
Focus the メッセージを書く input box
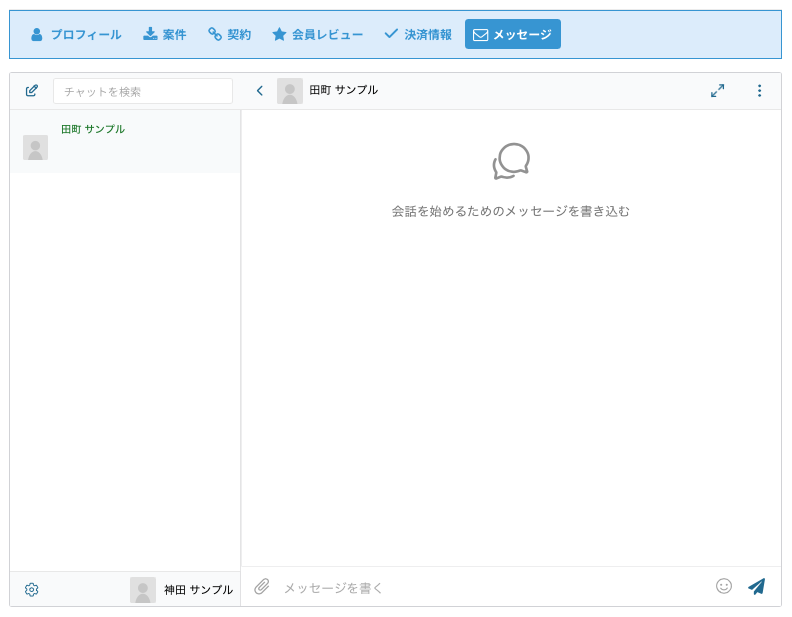(x=490, y=588)
